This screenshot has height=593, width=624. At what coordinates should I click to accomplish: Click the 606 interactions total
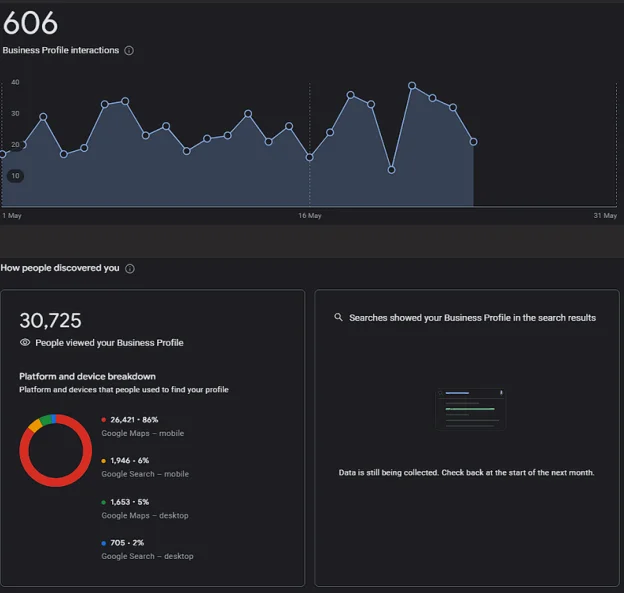tap(31, 23)
